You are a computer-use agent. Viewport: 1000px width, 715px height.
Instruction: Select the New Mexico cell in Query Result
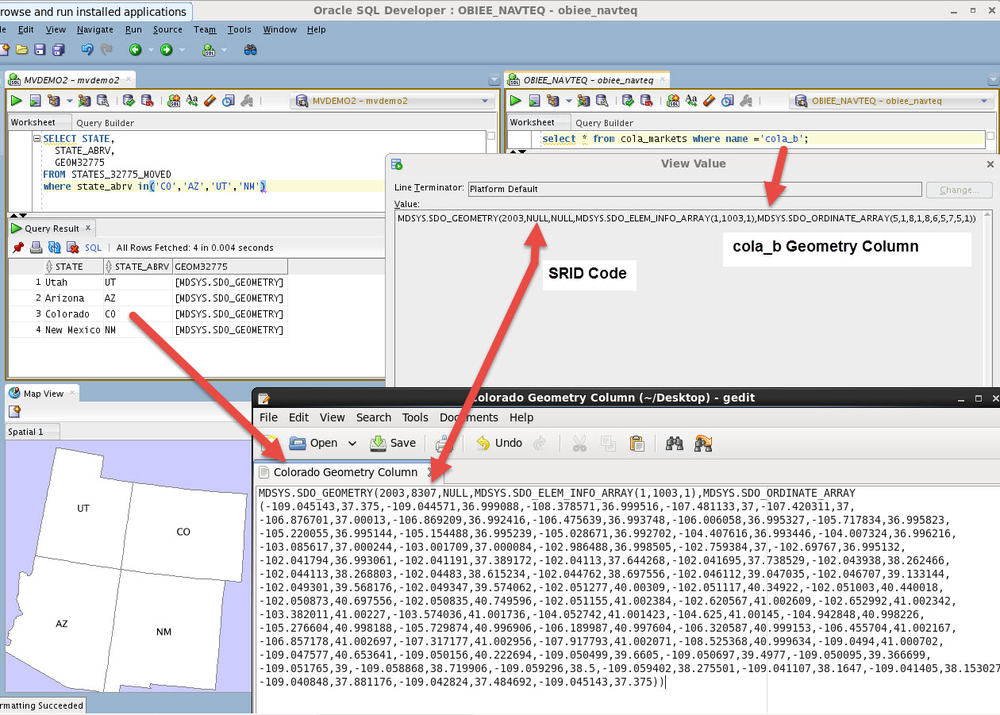pos(73,330)
